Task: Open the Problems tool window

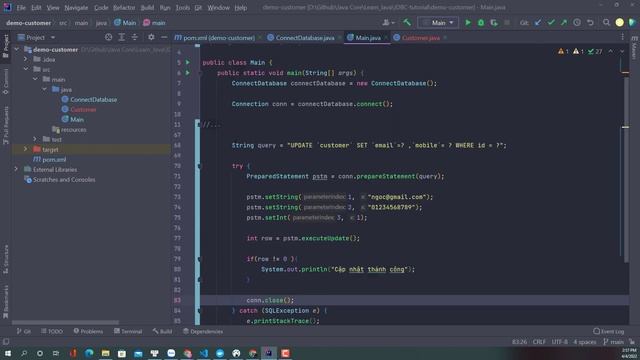Action: (88, 331)
